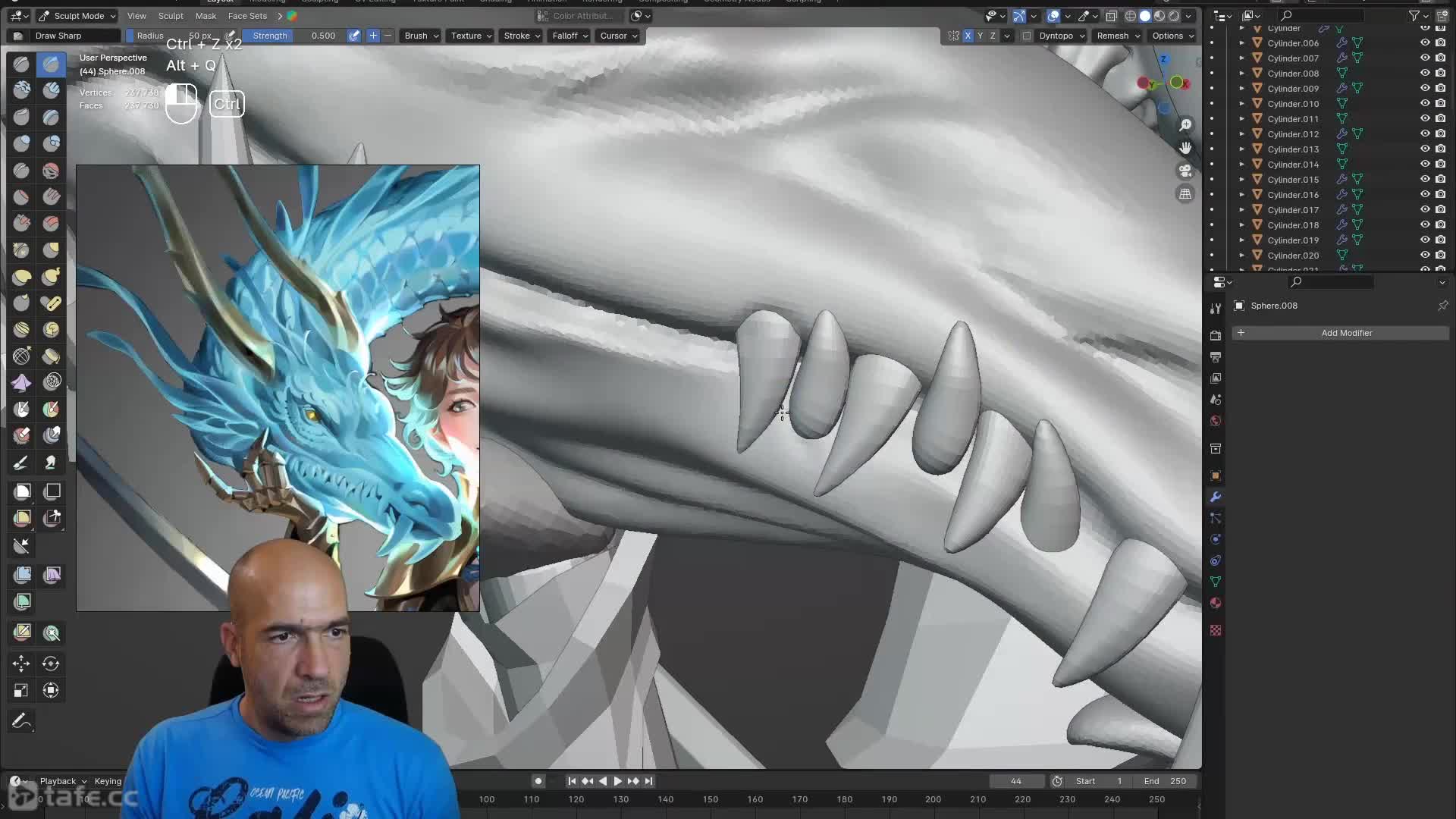Open the Keying menu in timeline
Screen dimensions: 1456x819
(x=108, y=781)
